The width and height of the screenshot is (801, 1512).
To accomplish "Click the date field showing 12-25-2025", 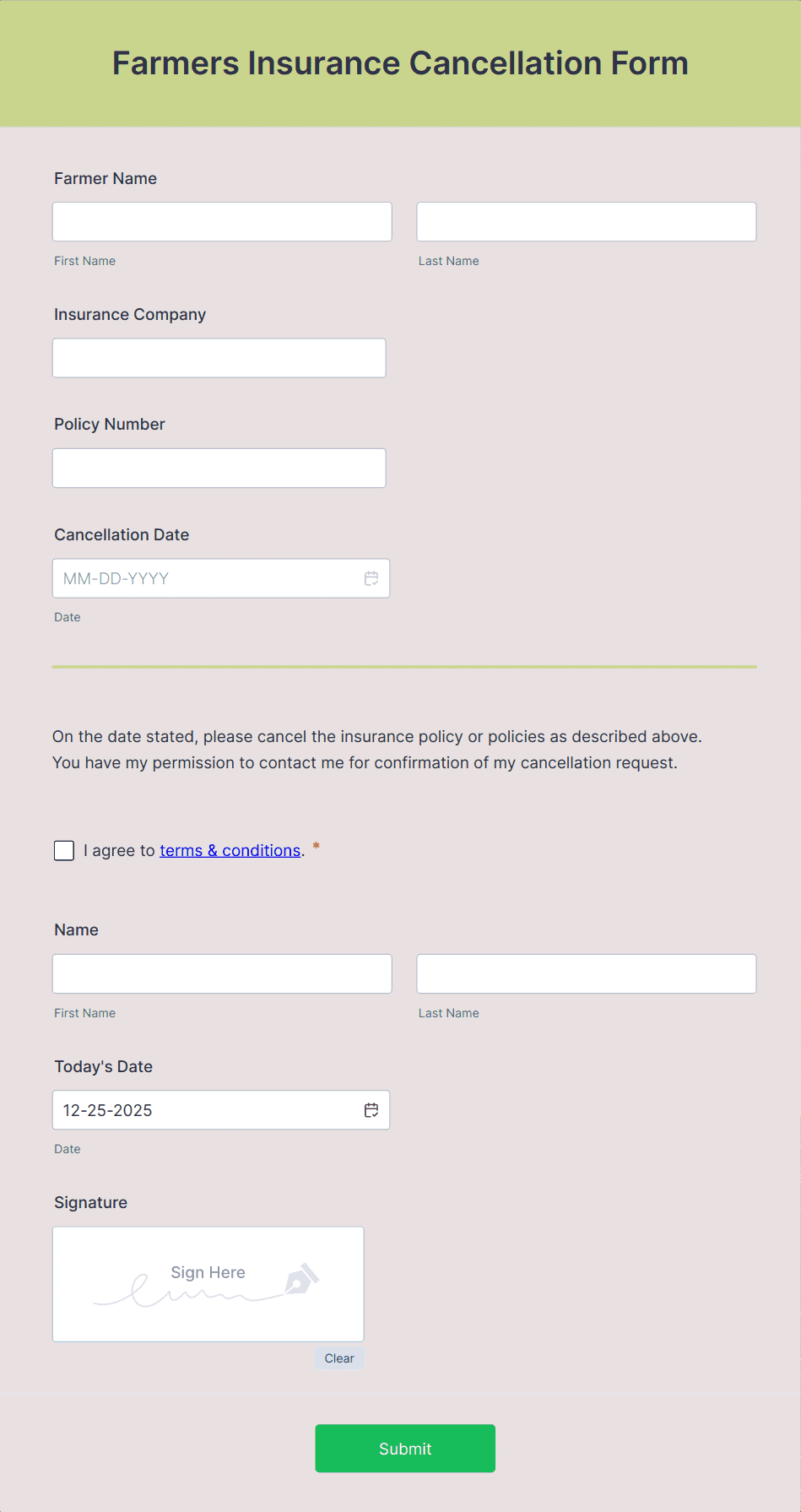I will click(x=203, y=1109).
